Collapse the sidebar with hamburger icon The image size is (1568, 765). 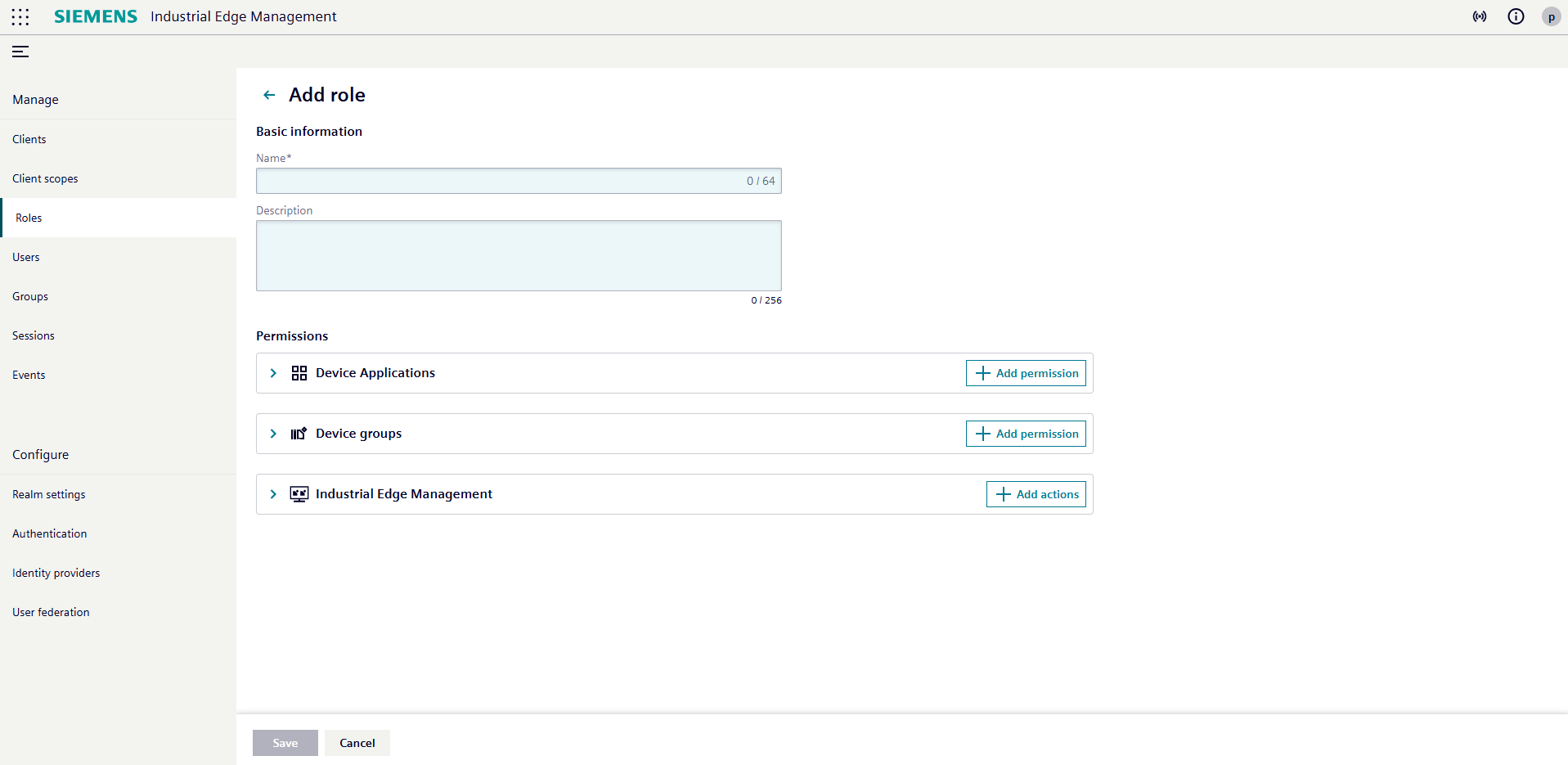tap(20, 52)
